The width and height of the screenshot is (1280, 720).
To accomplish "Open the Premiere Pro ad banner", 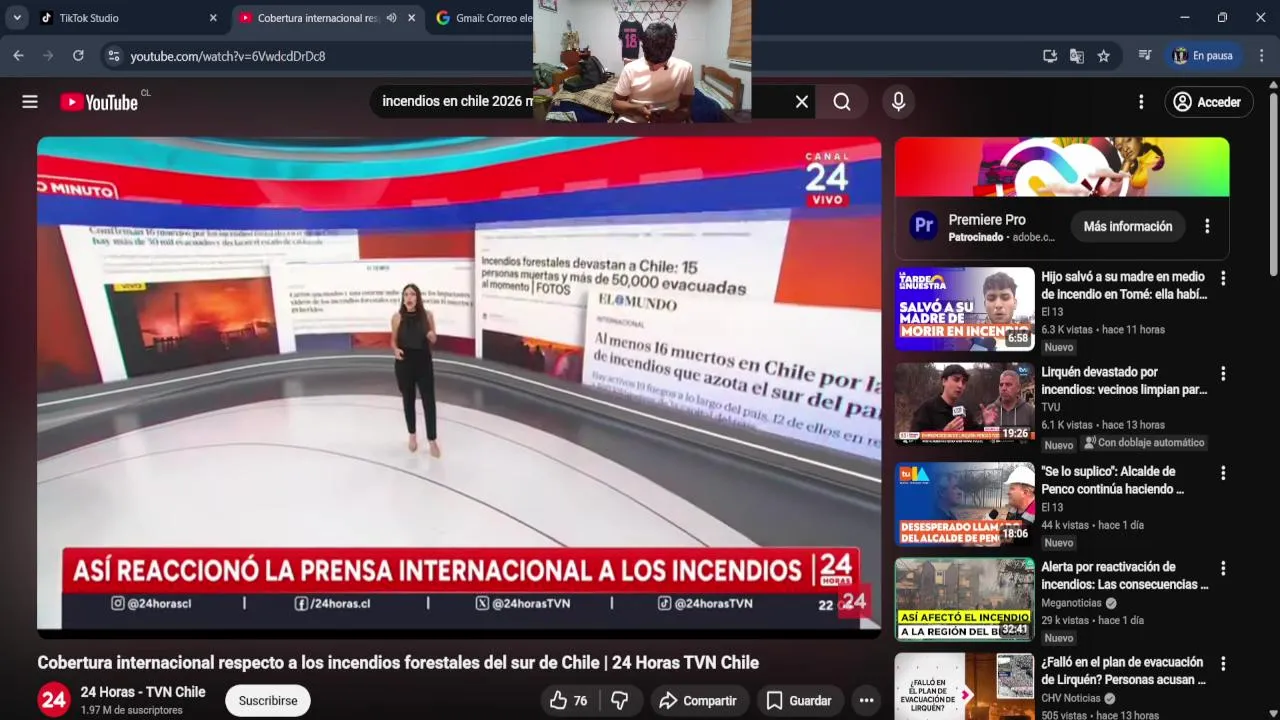I will click(x=1062, y=167).
